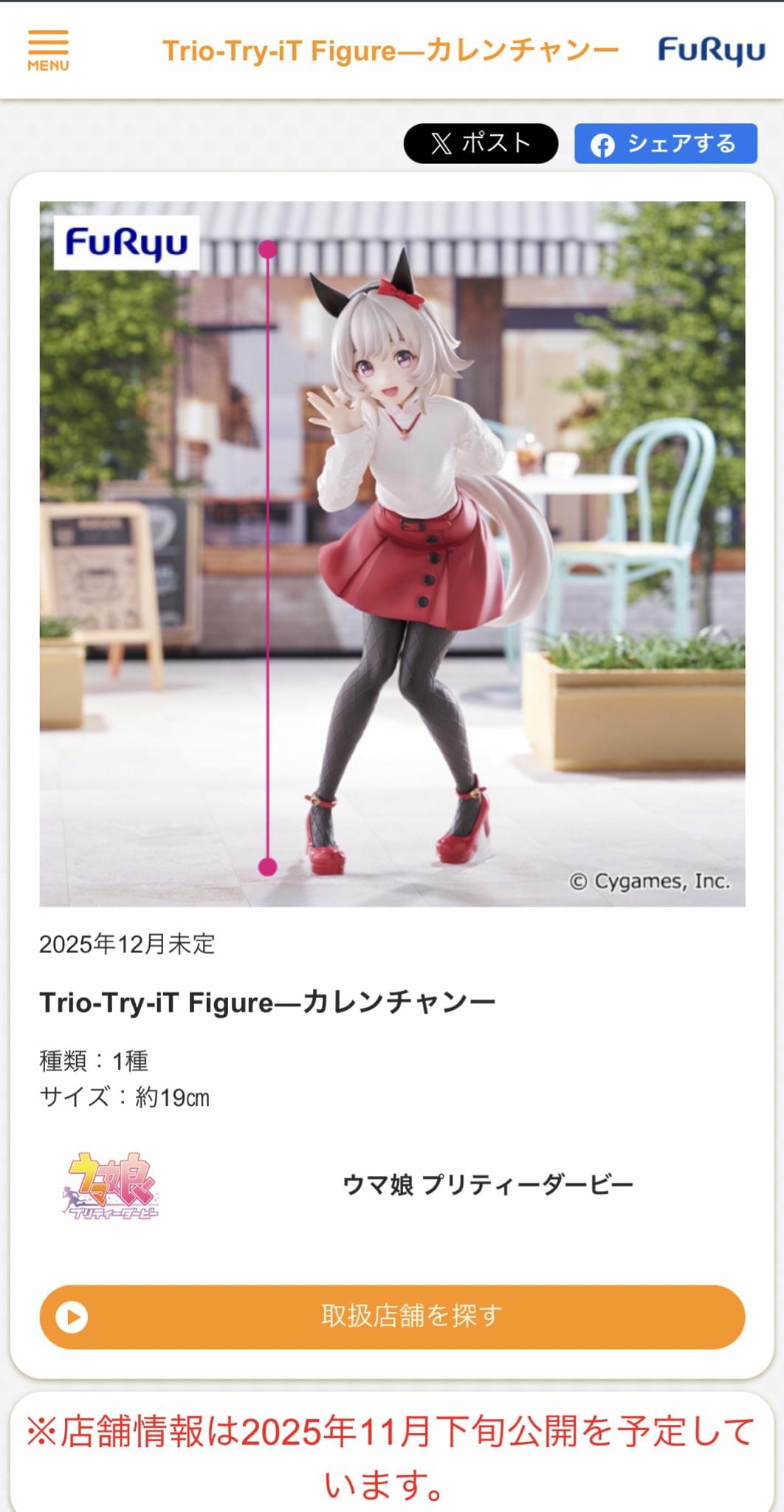Click the X logo on post button

pyautogui.click(x=441, y=143)
